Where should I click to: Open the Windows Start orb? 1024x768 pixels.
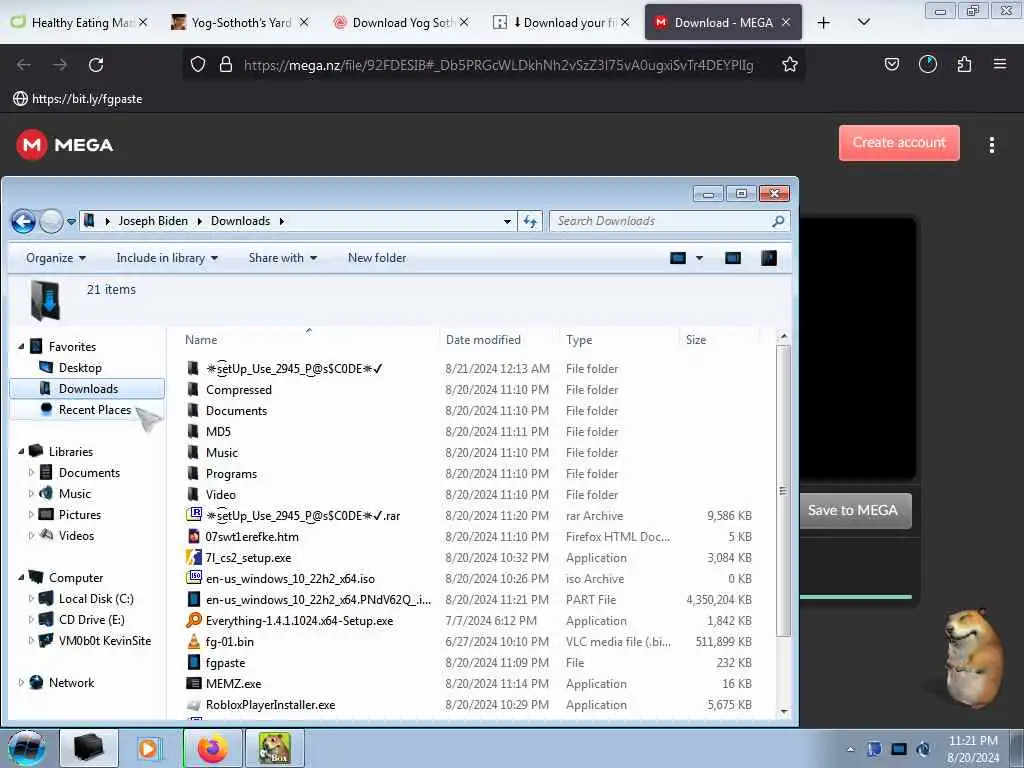pyautogui.click(x=27, y=748)
